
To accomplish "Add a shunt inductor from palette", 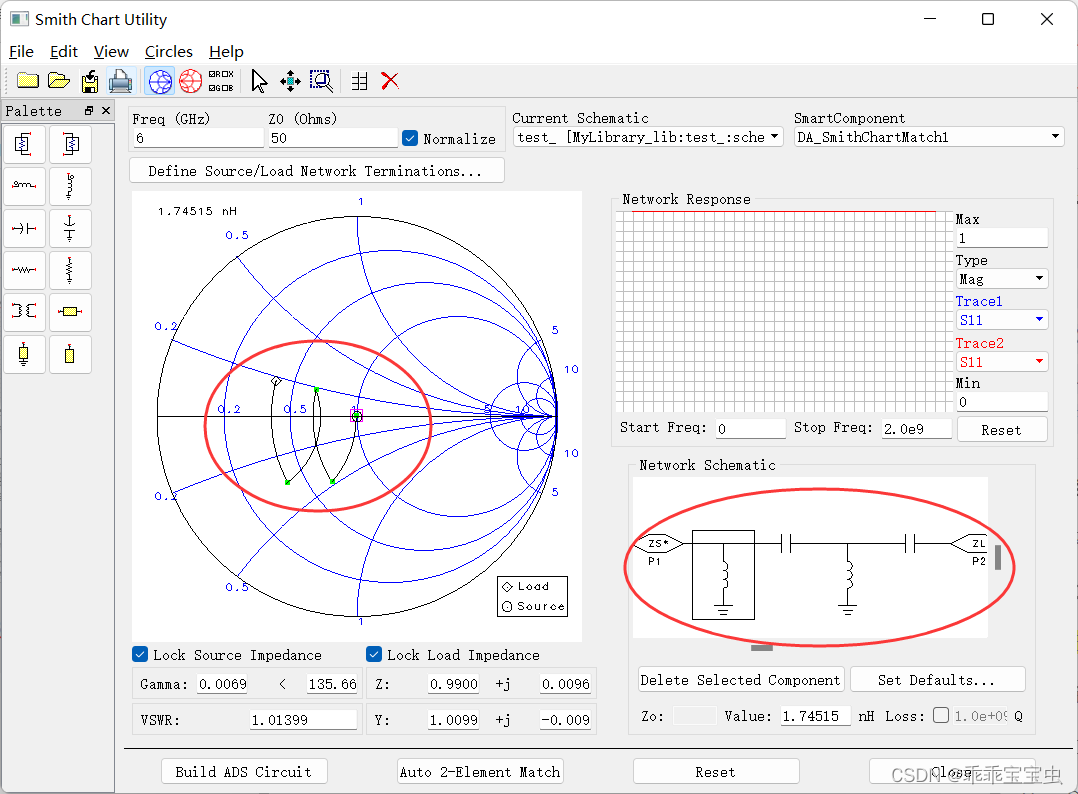I will [70, 186].
